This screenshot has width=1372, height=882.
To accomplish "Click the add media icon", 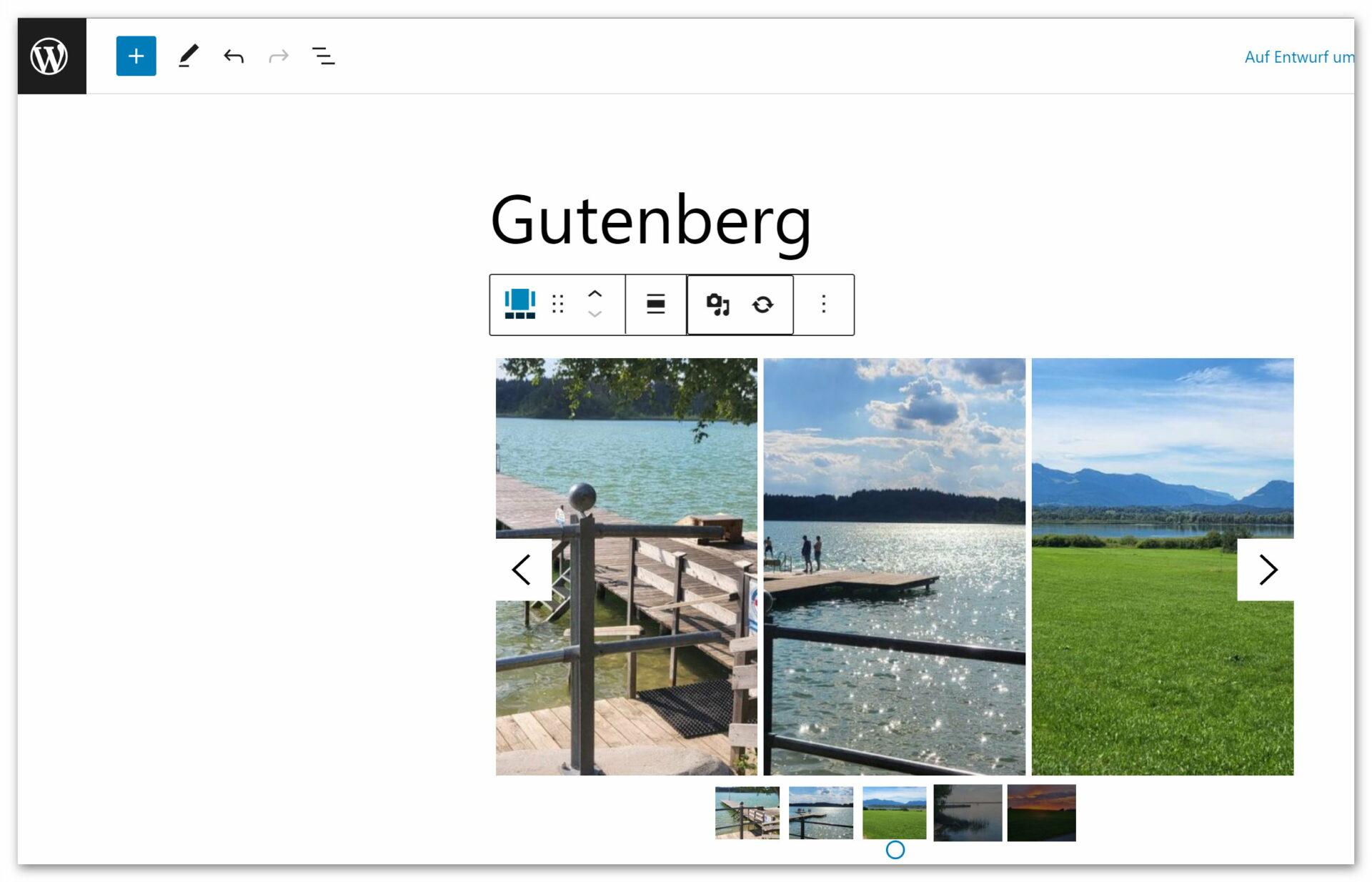I will [717, 304].
